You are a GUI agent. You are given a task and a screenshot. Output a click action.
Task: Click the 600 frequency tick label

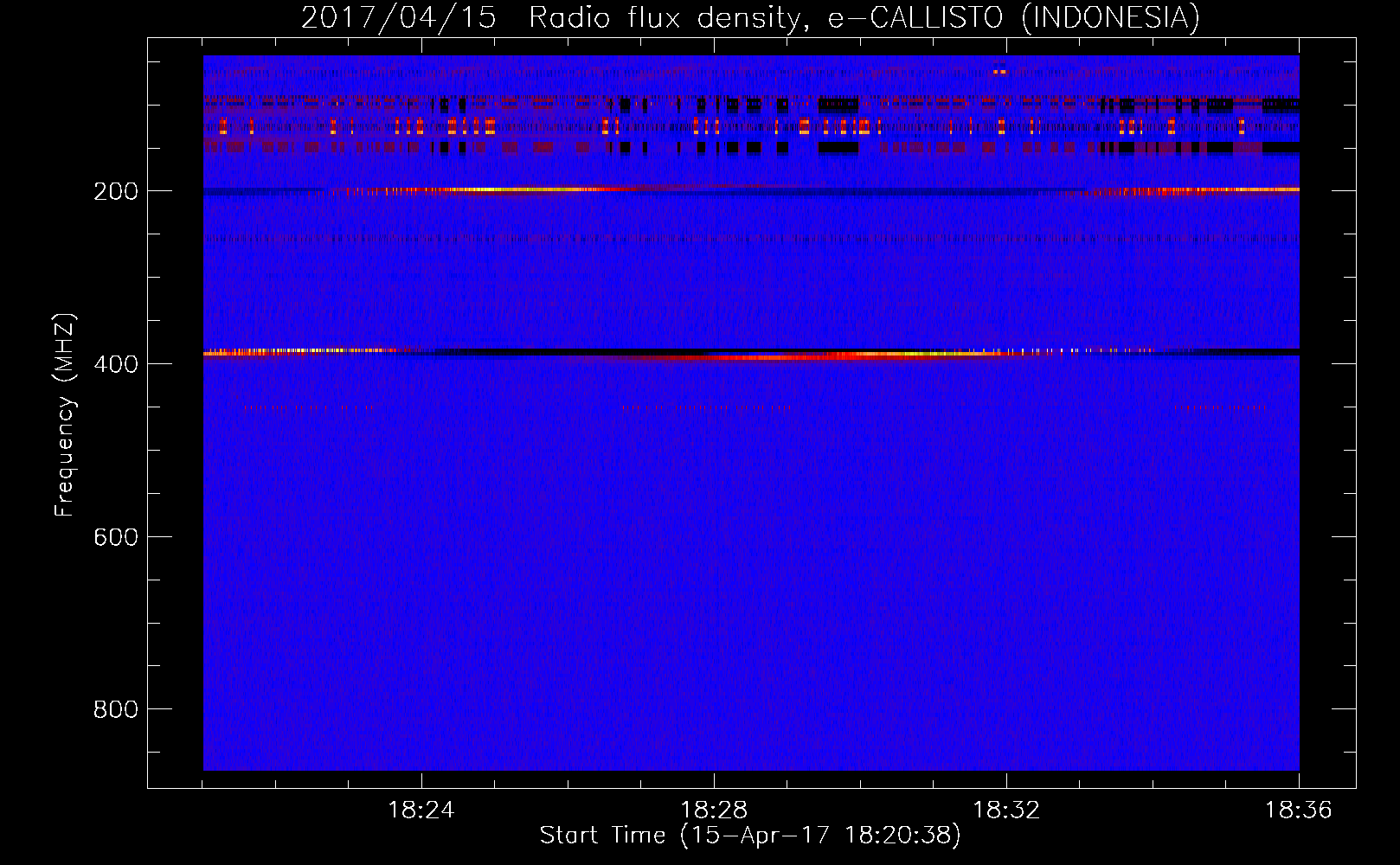click(x=116, y=537)
